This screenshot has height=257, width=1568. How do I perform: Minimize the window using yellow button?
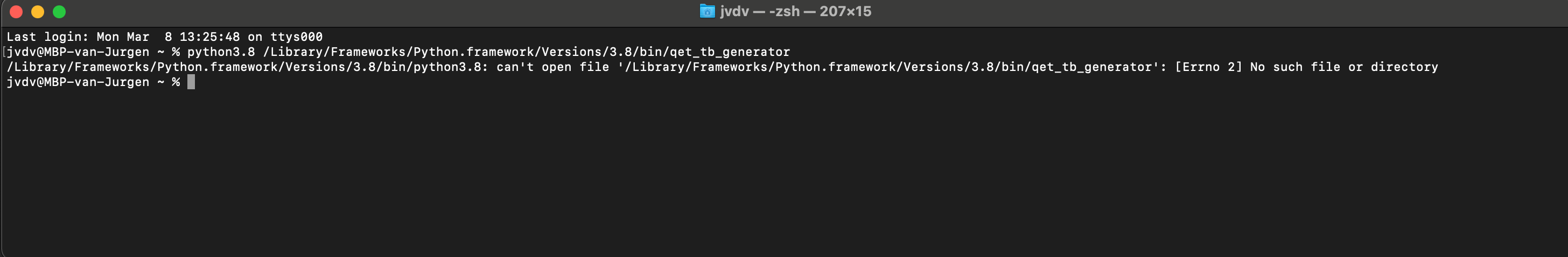(38, 11)
